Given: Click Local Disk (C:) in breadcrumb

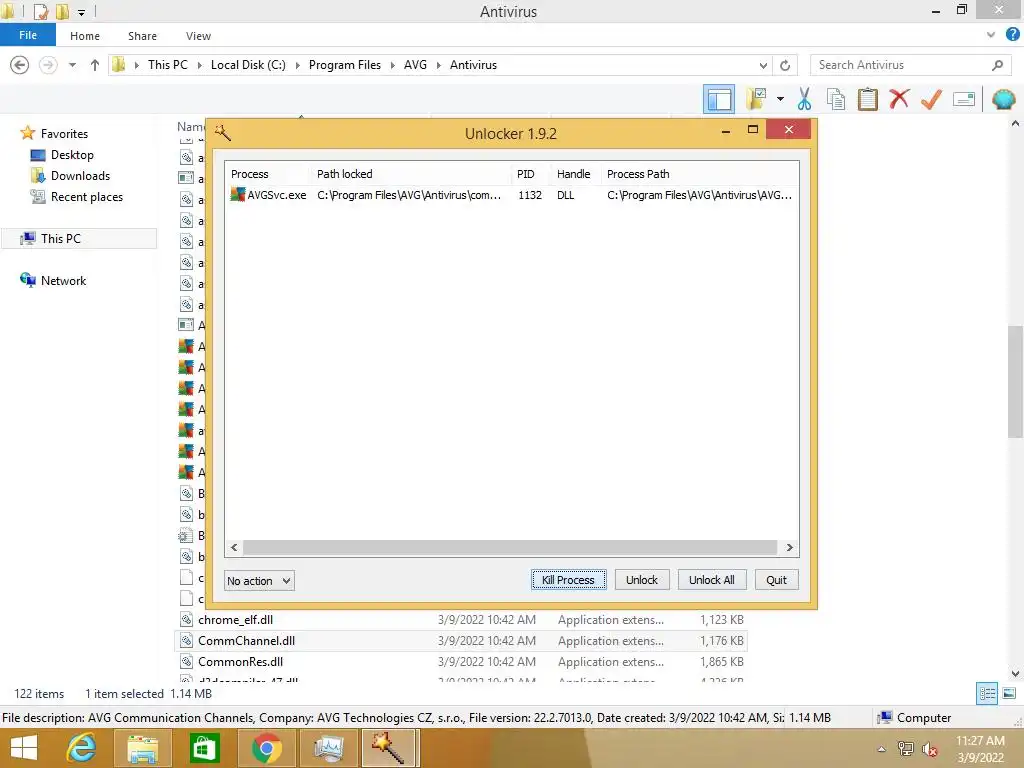Looking at the screenshot, I should pos(248,65).
